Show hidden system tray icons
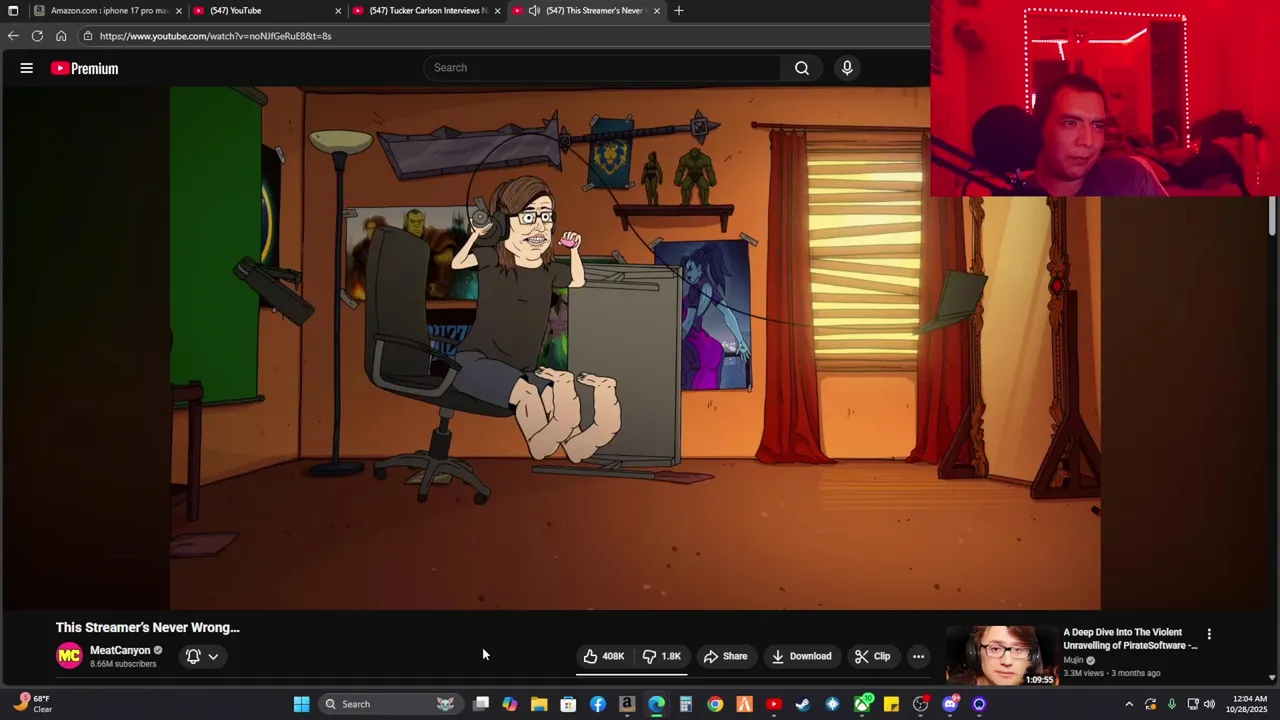The image size is (1280, 720). [x=1129, y=704]
